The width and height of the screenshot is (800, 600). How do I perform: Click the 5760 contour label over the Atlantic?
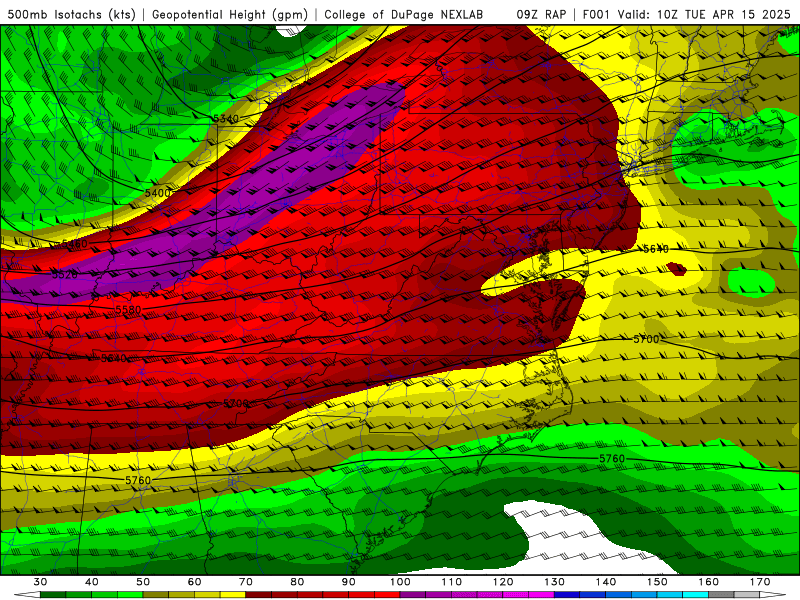612,459
